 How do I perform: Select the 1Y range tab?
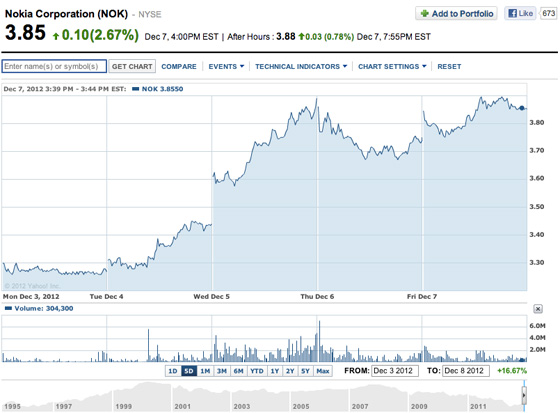pyautogui.click(x=275, y=371)
